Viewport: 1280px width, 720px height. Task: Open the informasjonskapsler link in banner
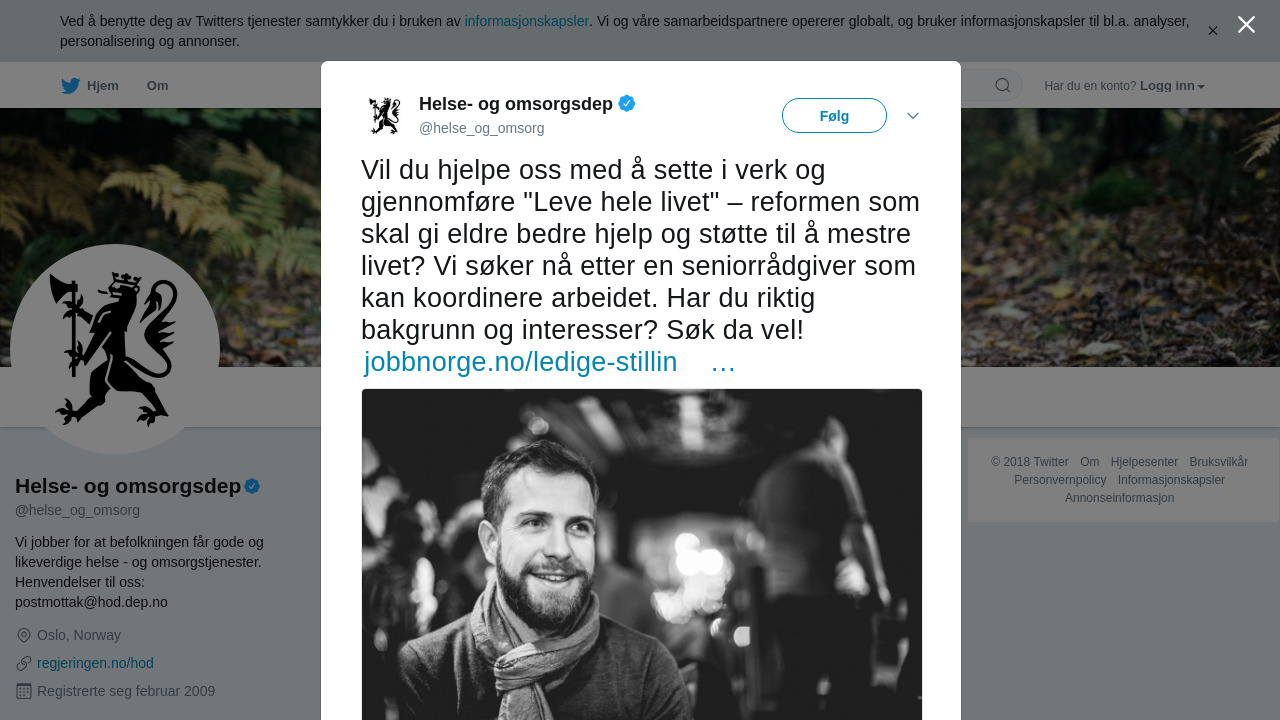526,21
